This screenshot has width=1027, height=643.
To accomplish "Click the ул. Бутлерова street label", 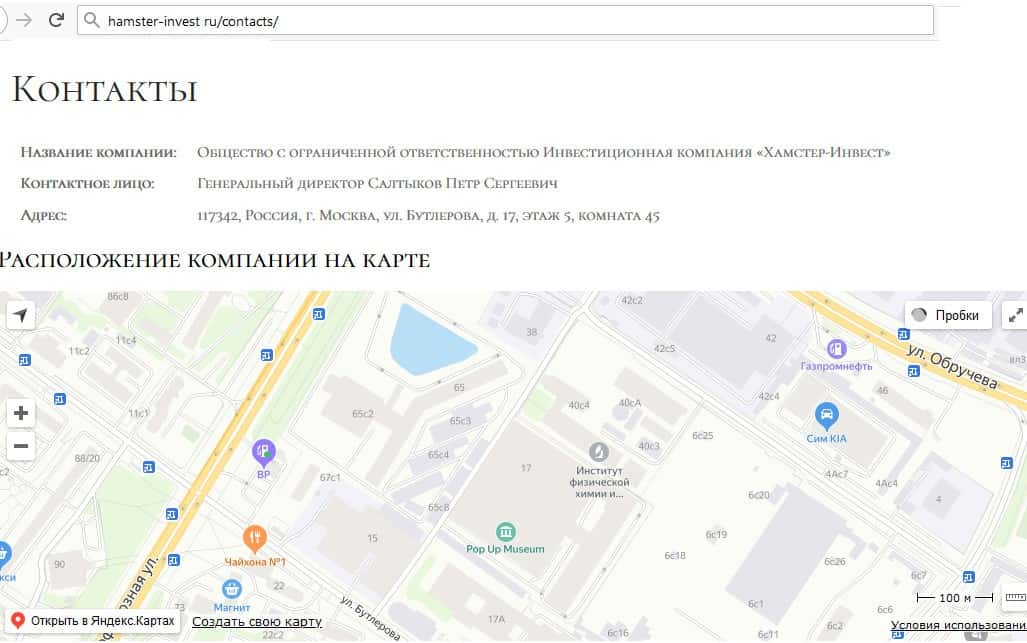I will pos(371,618).
